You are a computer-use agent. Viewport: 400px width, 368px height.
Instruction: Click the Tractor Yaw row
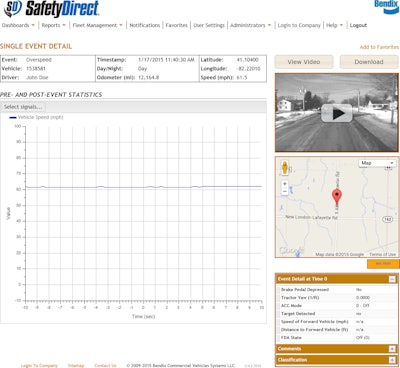coord(337,298)
